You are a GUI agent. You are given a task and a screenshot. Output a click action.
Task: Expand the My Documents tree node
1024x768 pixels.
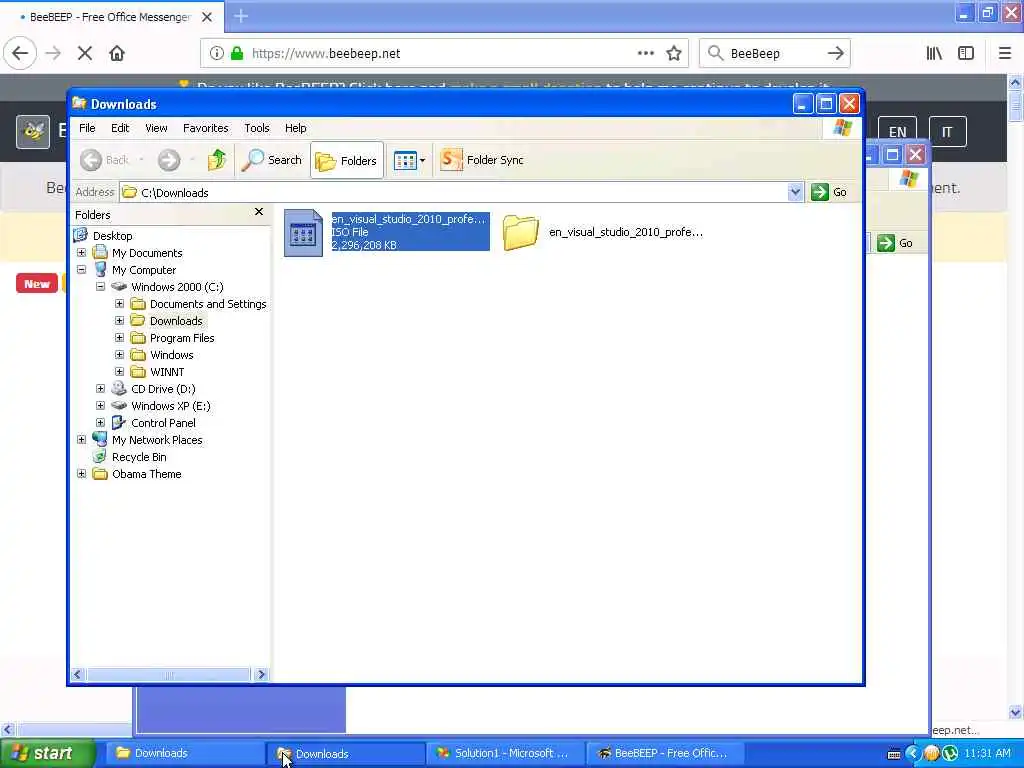click(82, 253)
